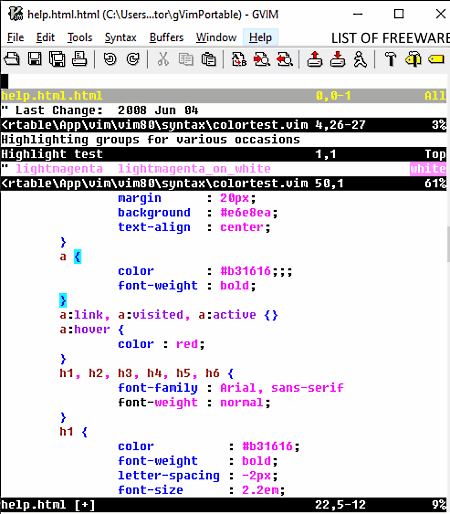The height and width of the screenshot is (514, 450).
Task: Open the File menu
Action: tap(15, 38)
